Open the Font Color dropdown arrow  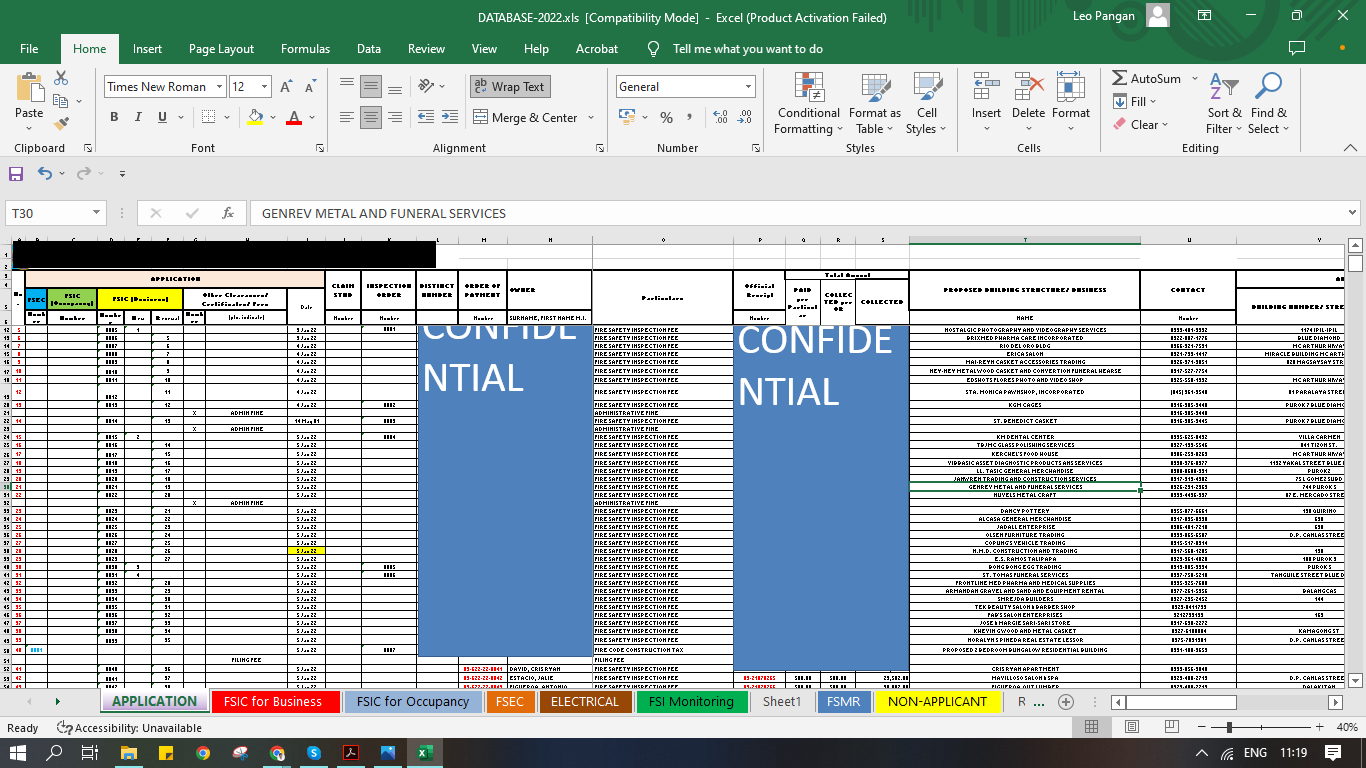click(312, 117)
